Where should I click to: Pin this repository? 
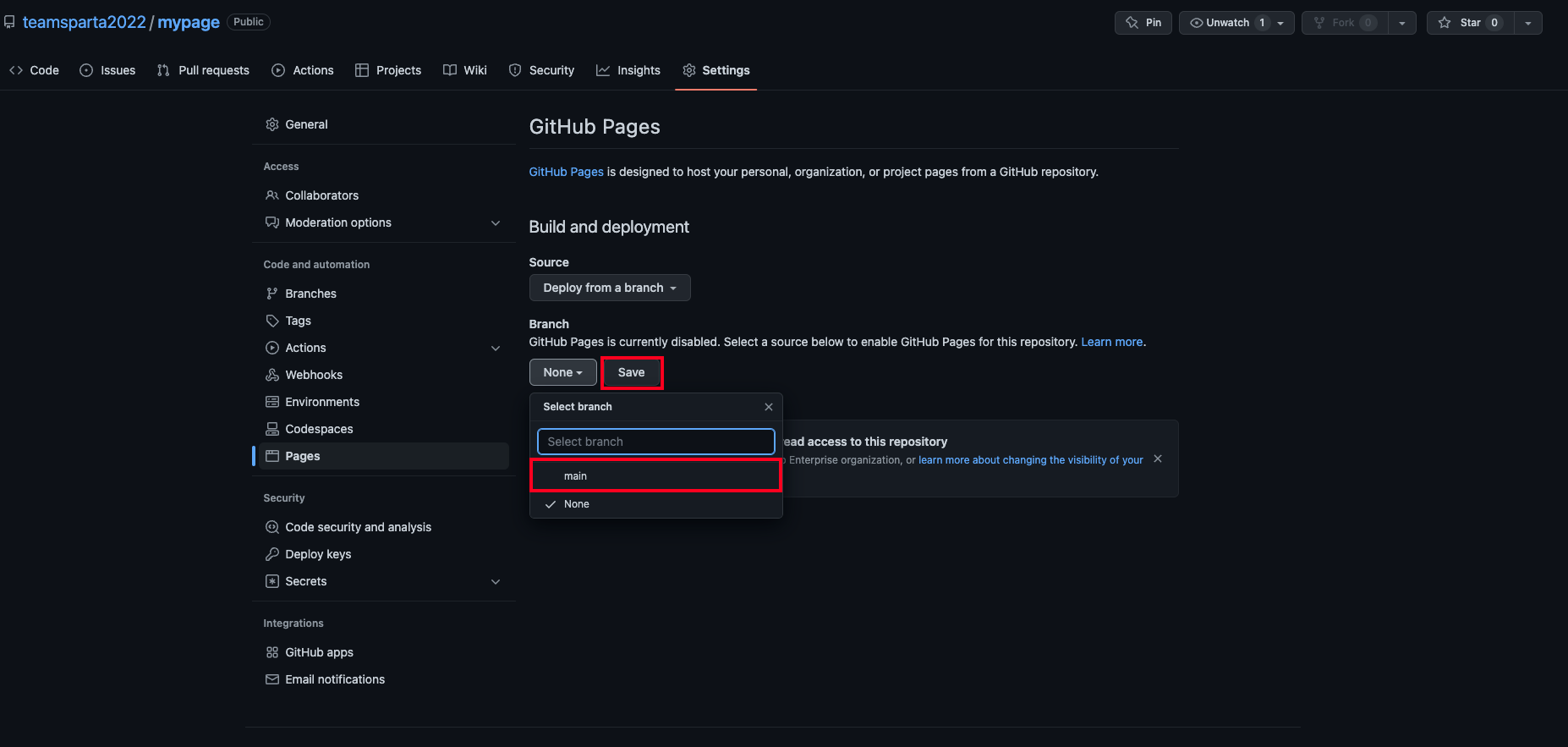point(1143,23)
